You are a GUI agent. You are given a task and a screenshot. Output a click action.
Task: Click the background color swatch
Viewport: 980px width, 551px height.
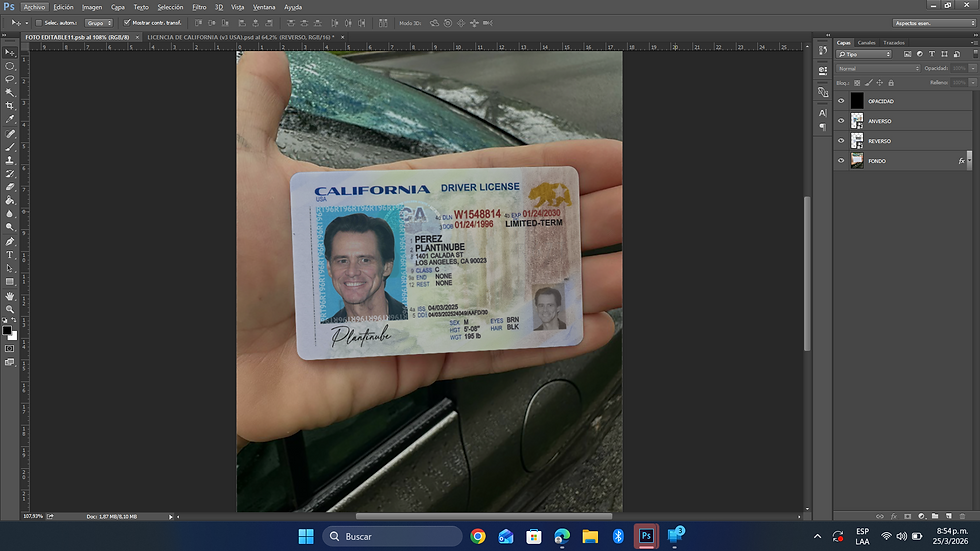[x=14, y=337]
